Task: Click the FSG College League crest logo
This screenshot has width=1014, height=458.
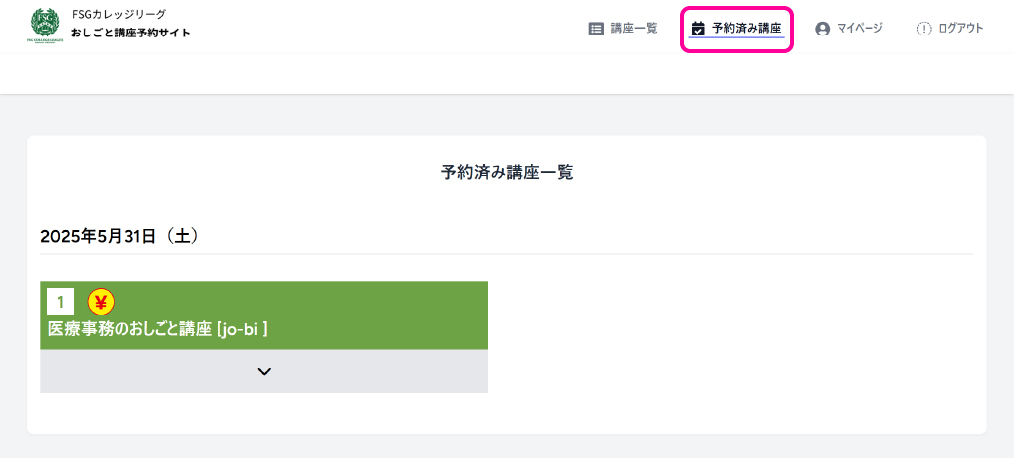Action: 45,25
